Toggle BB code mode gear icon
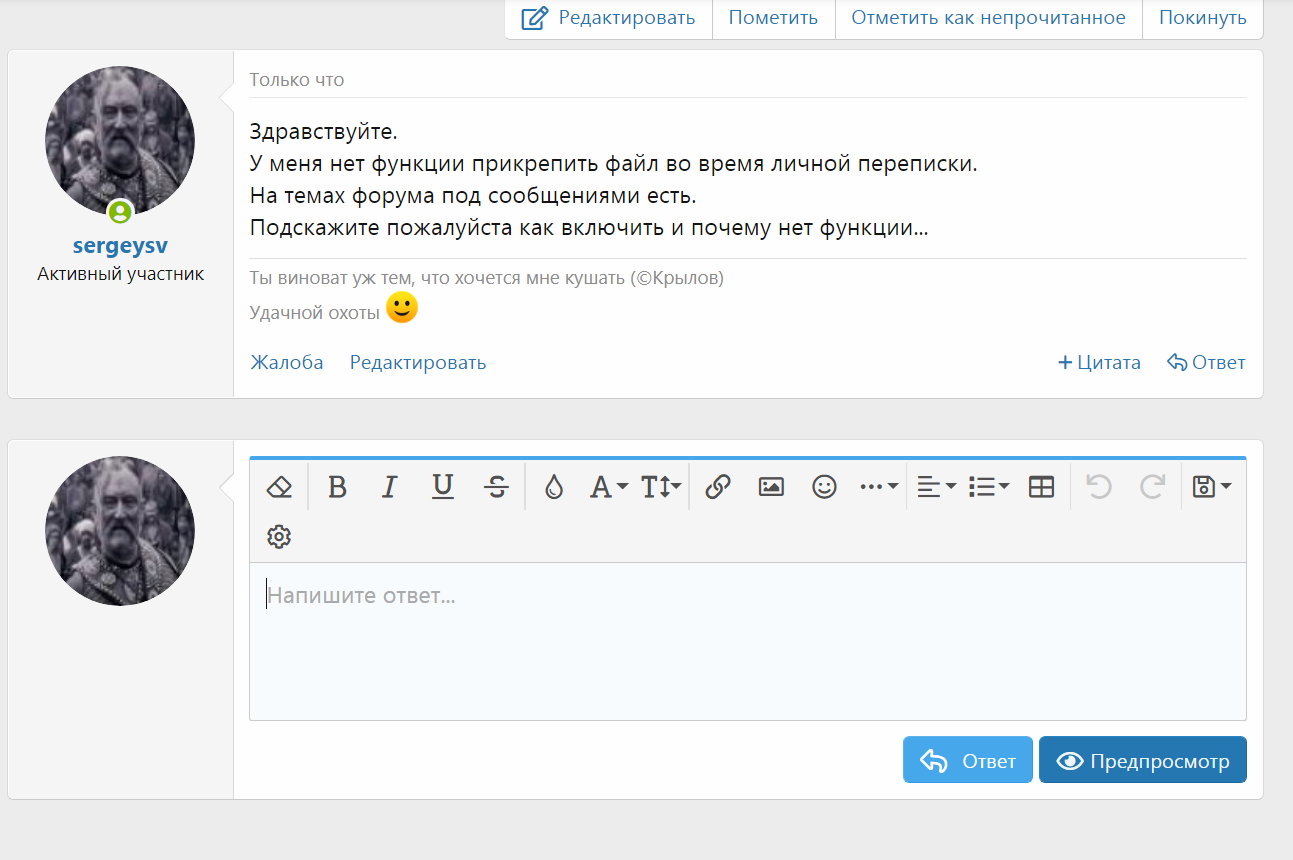The height and width of the screenshot is (860, 1293). pos(279,537)
